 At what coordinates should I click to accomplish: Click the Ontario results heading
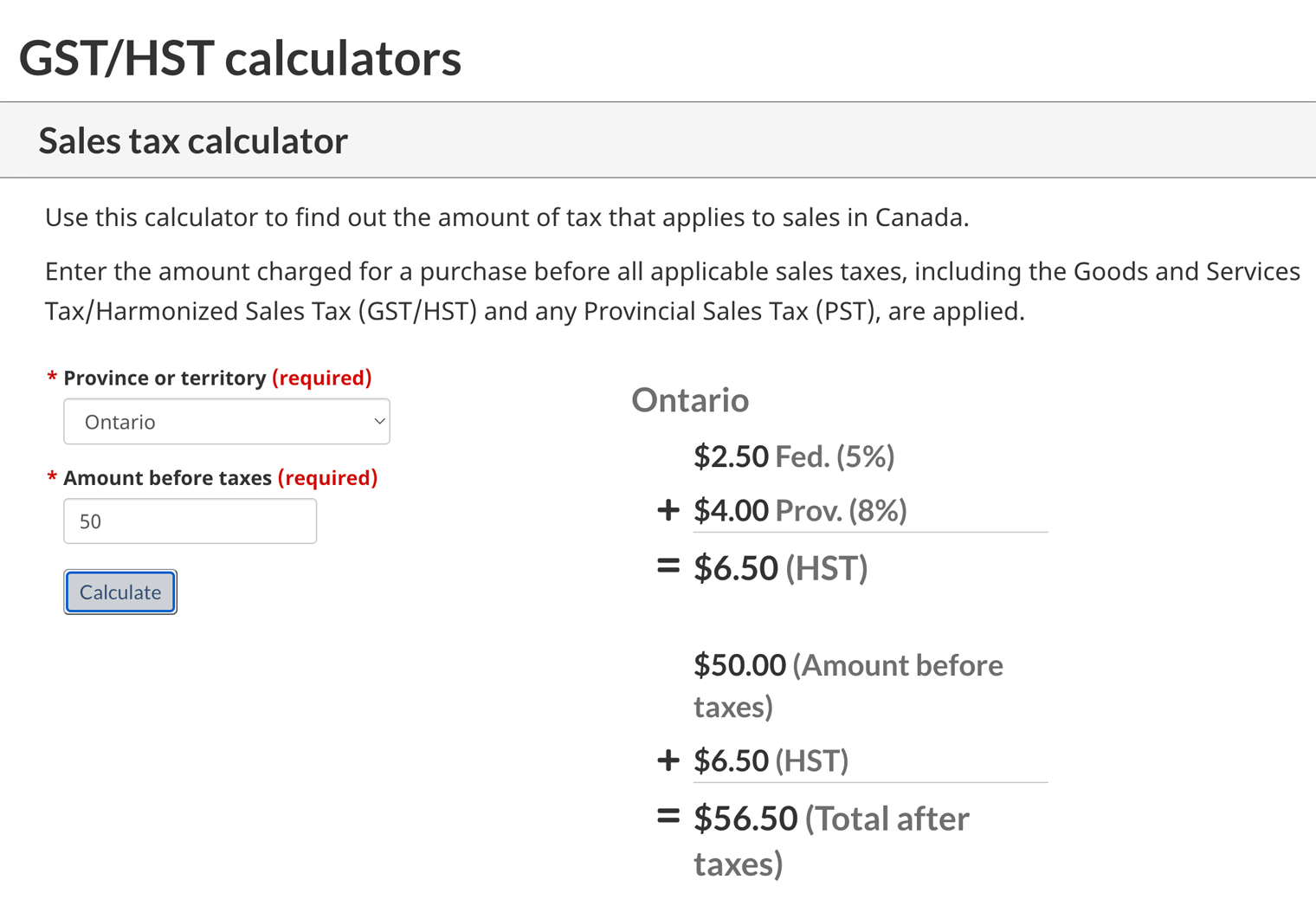pyautogui.click(x=690, y=400)
